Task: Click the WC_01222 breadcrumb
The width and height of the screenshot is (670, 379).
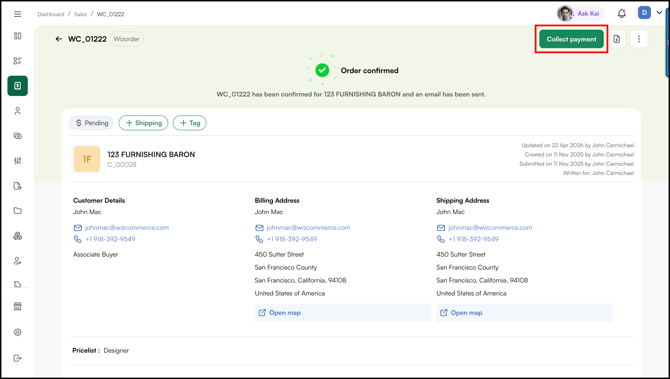Action: click(110, 14)
